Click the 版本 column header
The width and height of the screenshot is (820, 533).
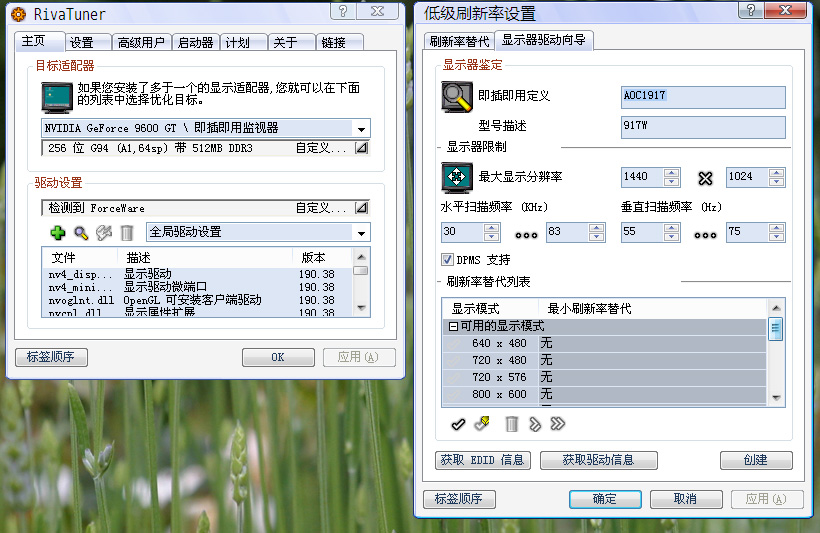click(x=322, y=258)
